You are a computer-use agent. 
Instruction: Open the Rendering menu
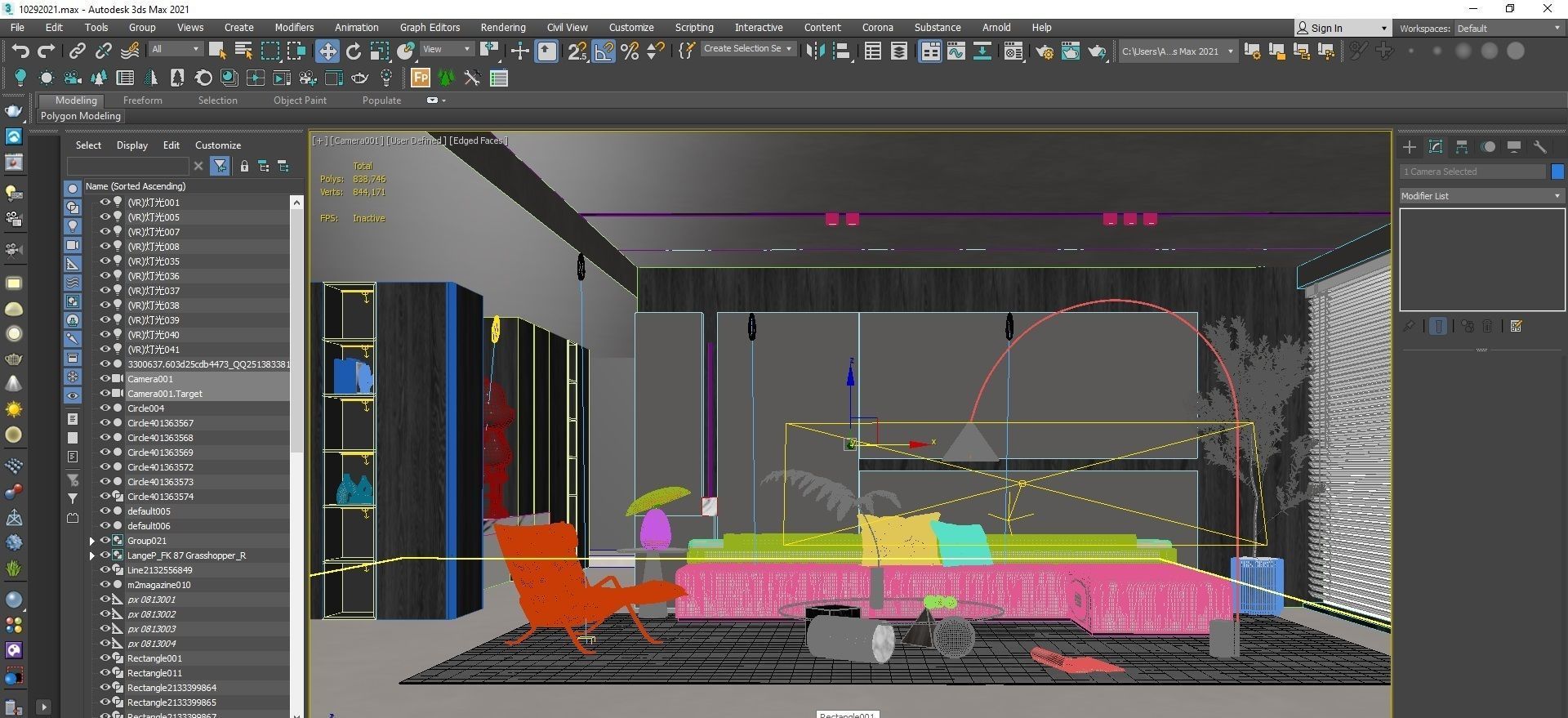(x=503, y=28)
